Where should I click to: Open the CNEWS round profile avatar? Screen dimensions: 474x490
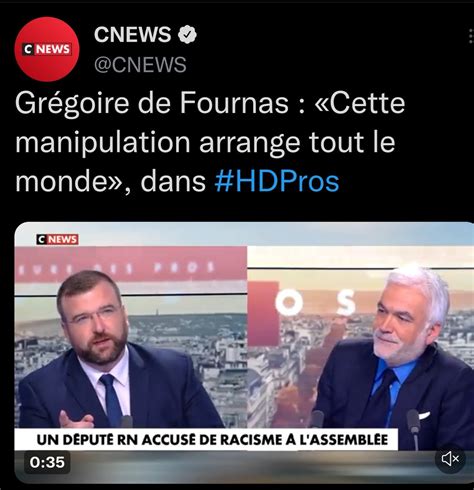47,49
